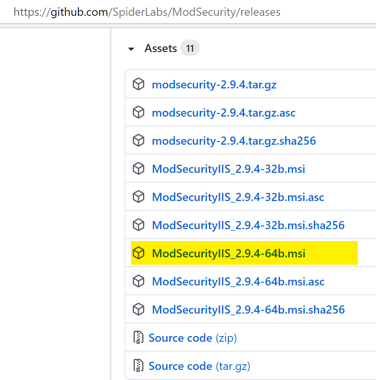Download modsecurity-2.9.4.tar.gz

click(214, 84)
